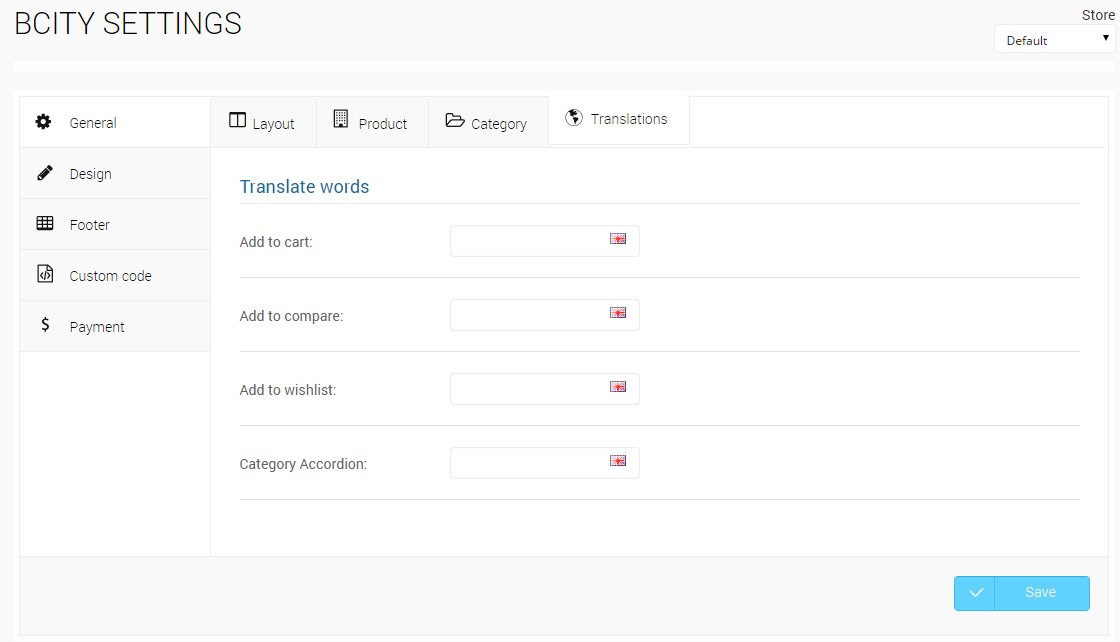Click the globe icon on Translations tab
This screenshot has height=642, width=1120.
click(574, 118)
